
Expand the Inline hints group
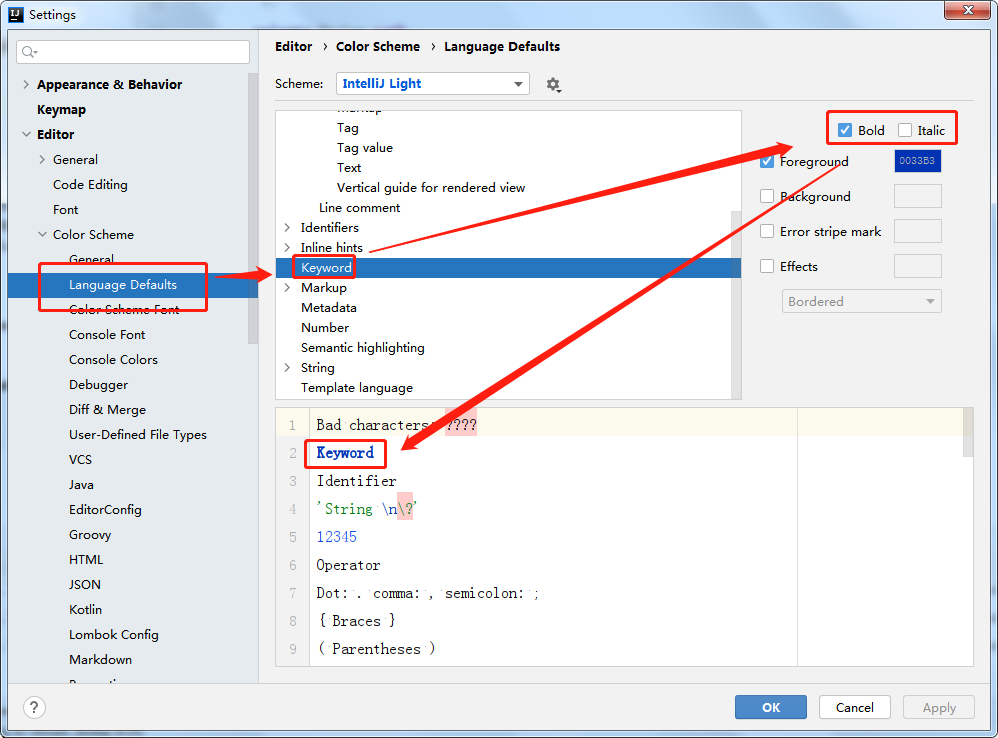[x=287, y=247]
